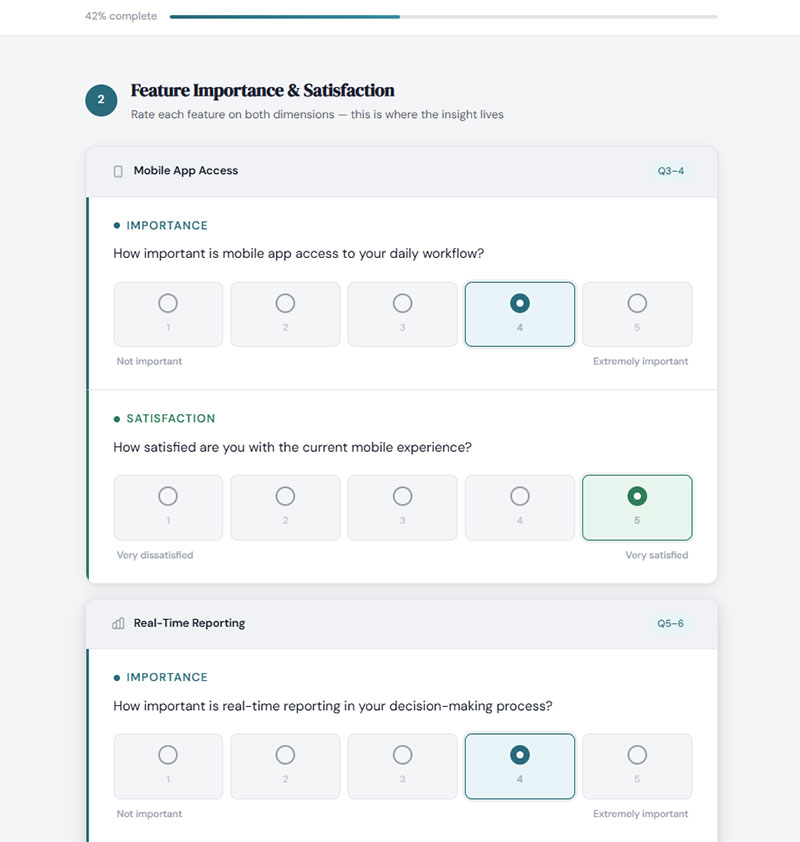Image resolution: width=800 pixels, height=842 pixels.
Task: Choose rating 5 for real-time reporting importance
Action: coord(637,766)
